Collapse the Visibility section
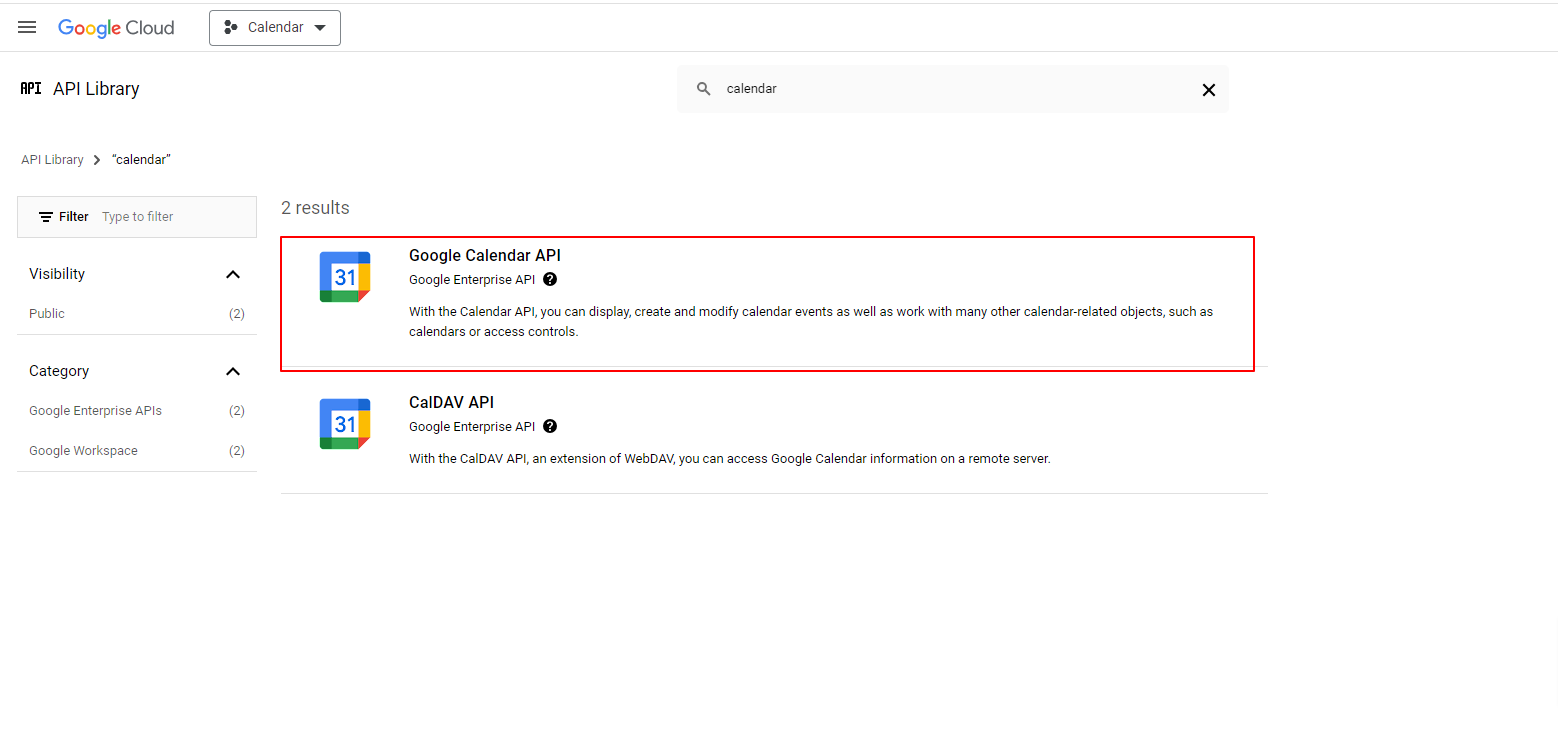The height and width of the screenshot is (733, 1558). [233, 274]
